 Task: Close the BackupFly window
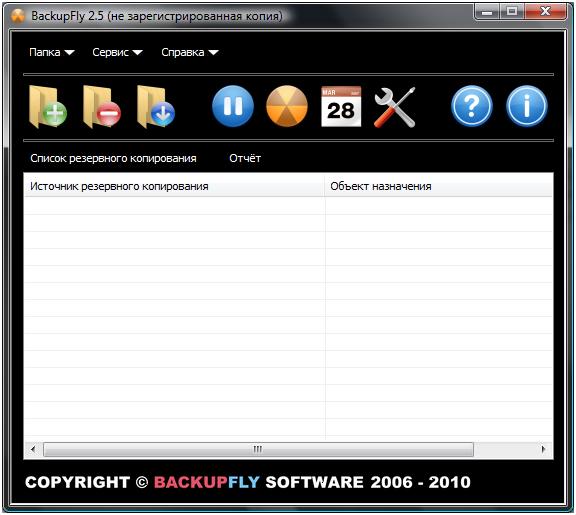coord(546,11)
